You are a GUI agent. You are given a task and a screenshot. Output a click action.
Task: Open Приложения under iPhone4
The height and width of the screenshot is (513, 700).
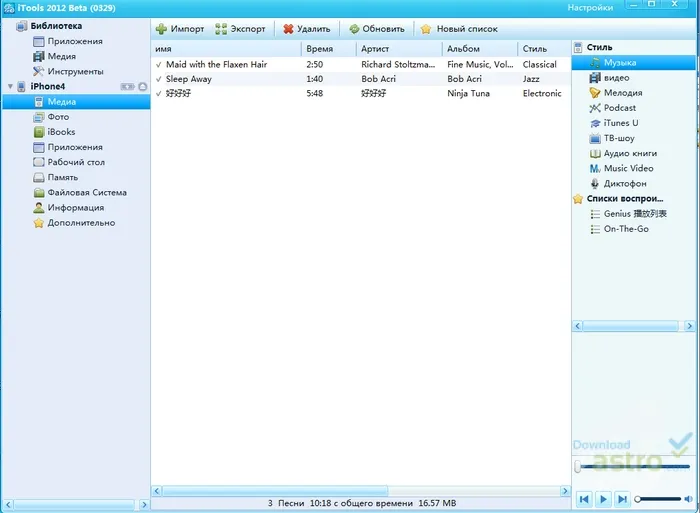68,147
